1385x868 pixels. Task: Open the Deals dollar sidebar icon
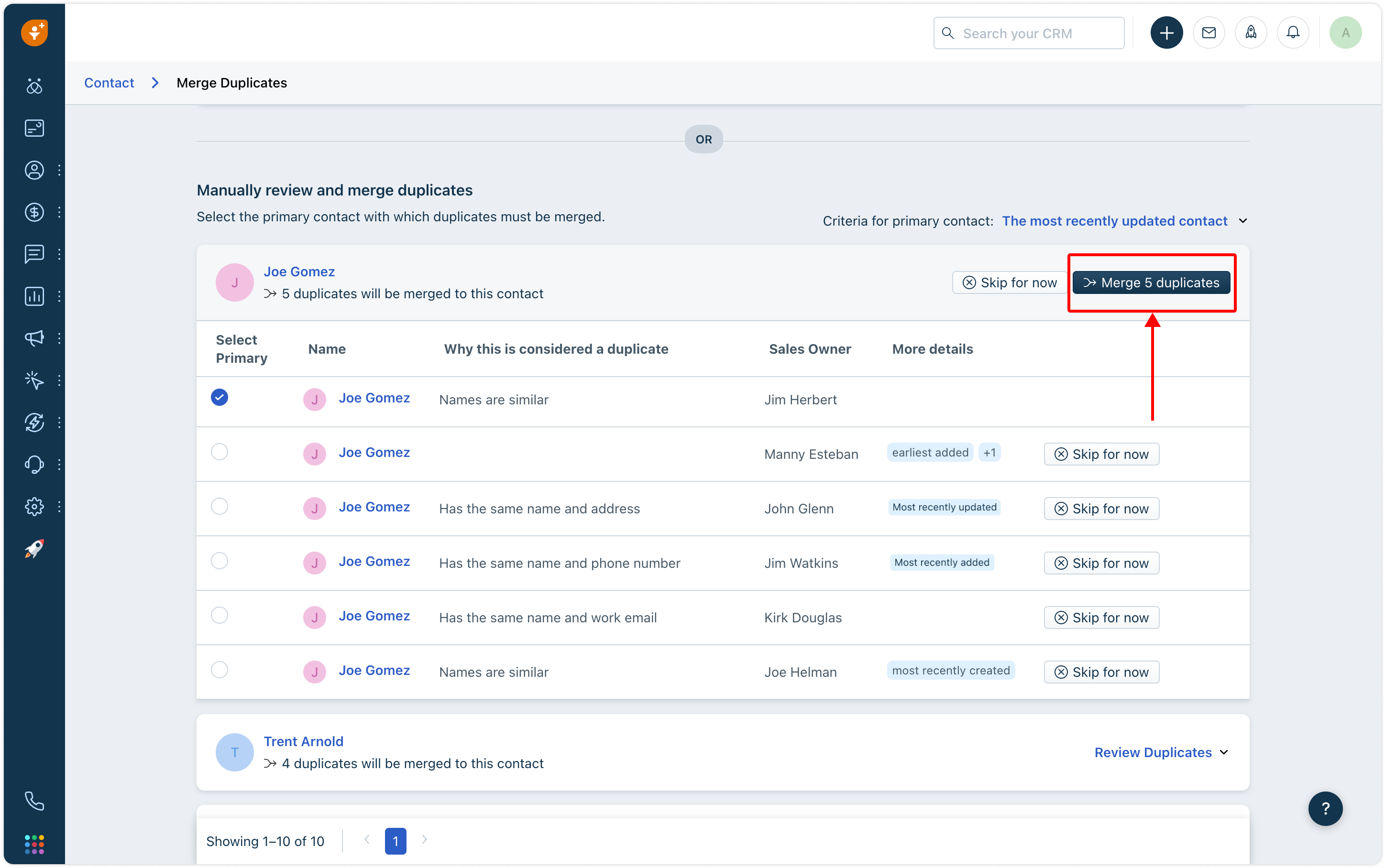pos(34,212)
